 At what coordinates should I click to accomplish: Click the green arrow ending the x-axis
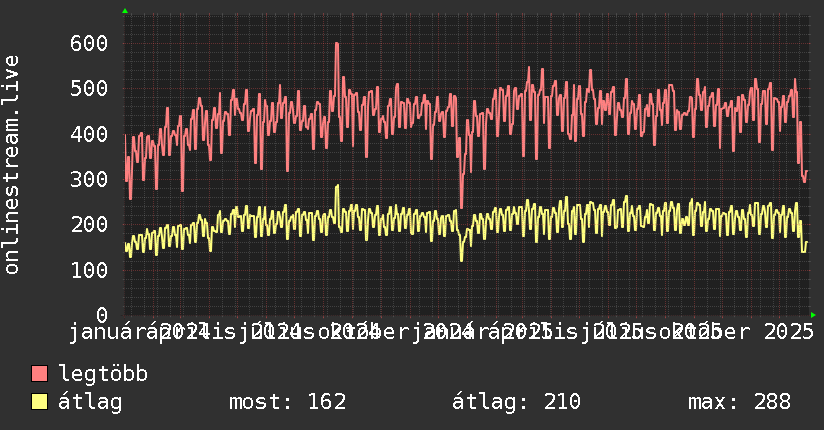tap(813, 315)
